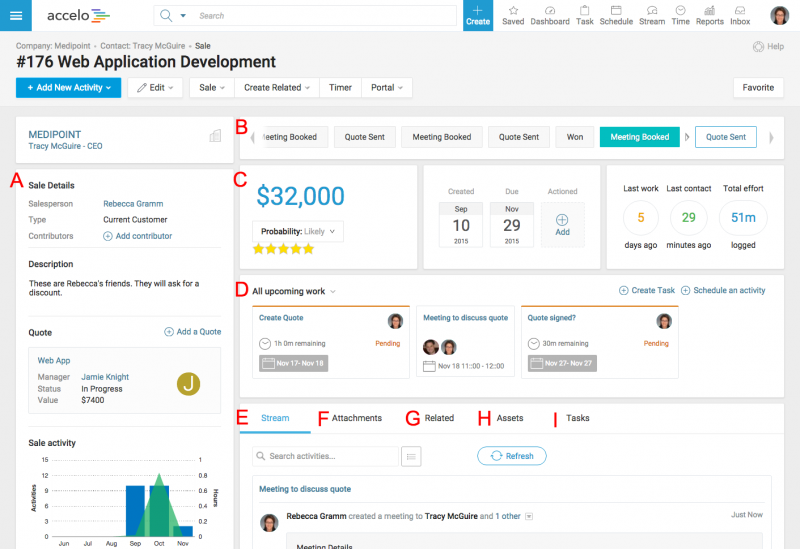This screenshot has height=549, width=800.
Task: Expand the All upcoming work filter
Action: (293, 291)
